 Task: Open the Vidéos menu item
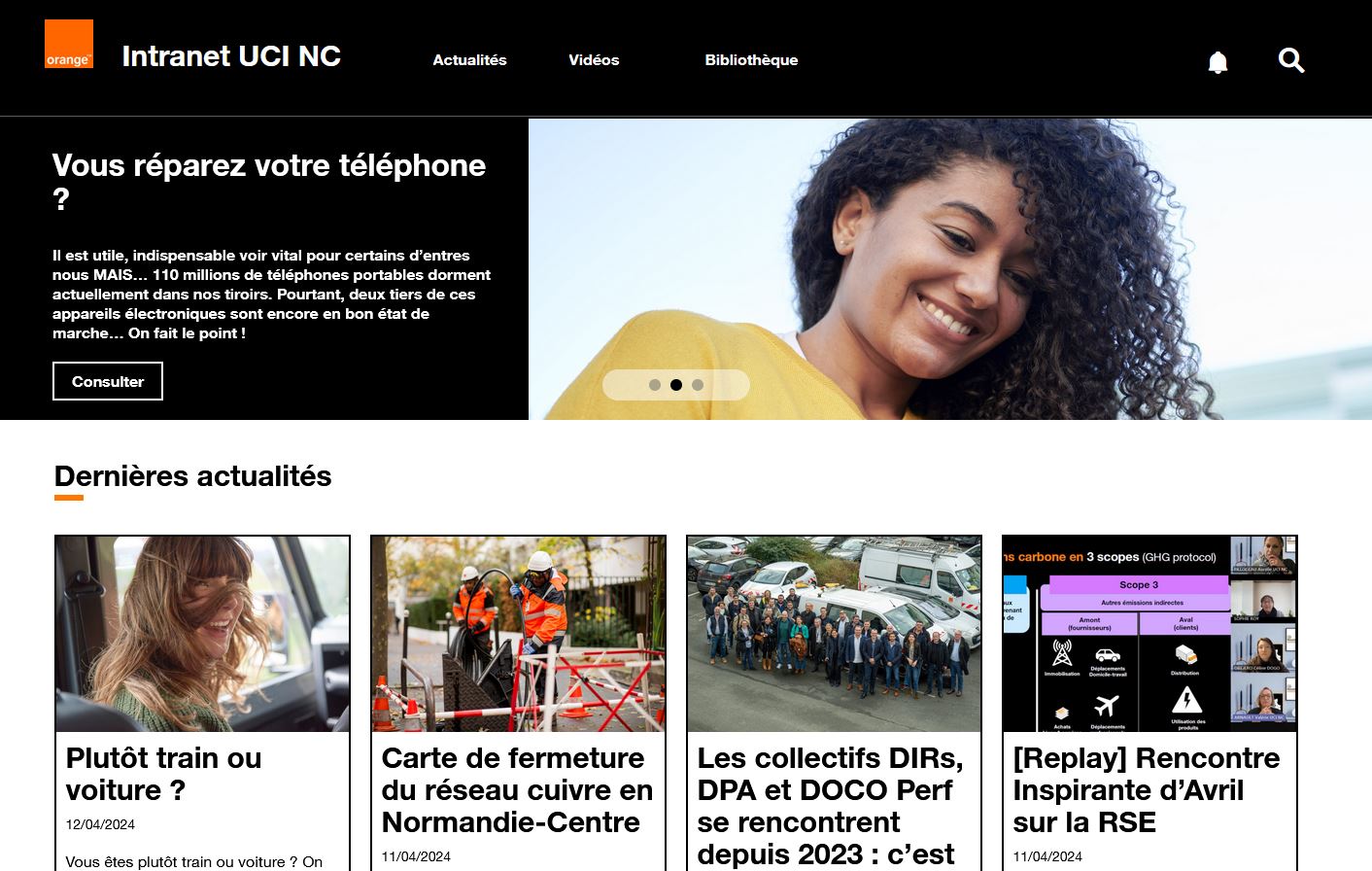[594, 60]
